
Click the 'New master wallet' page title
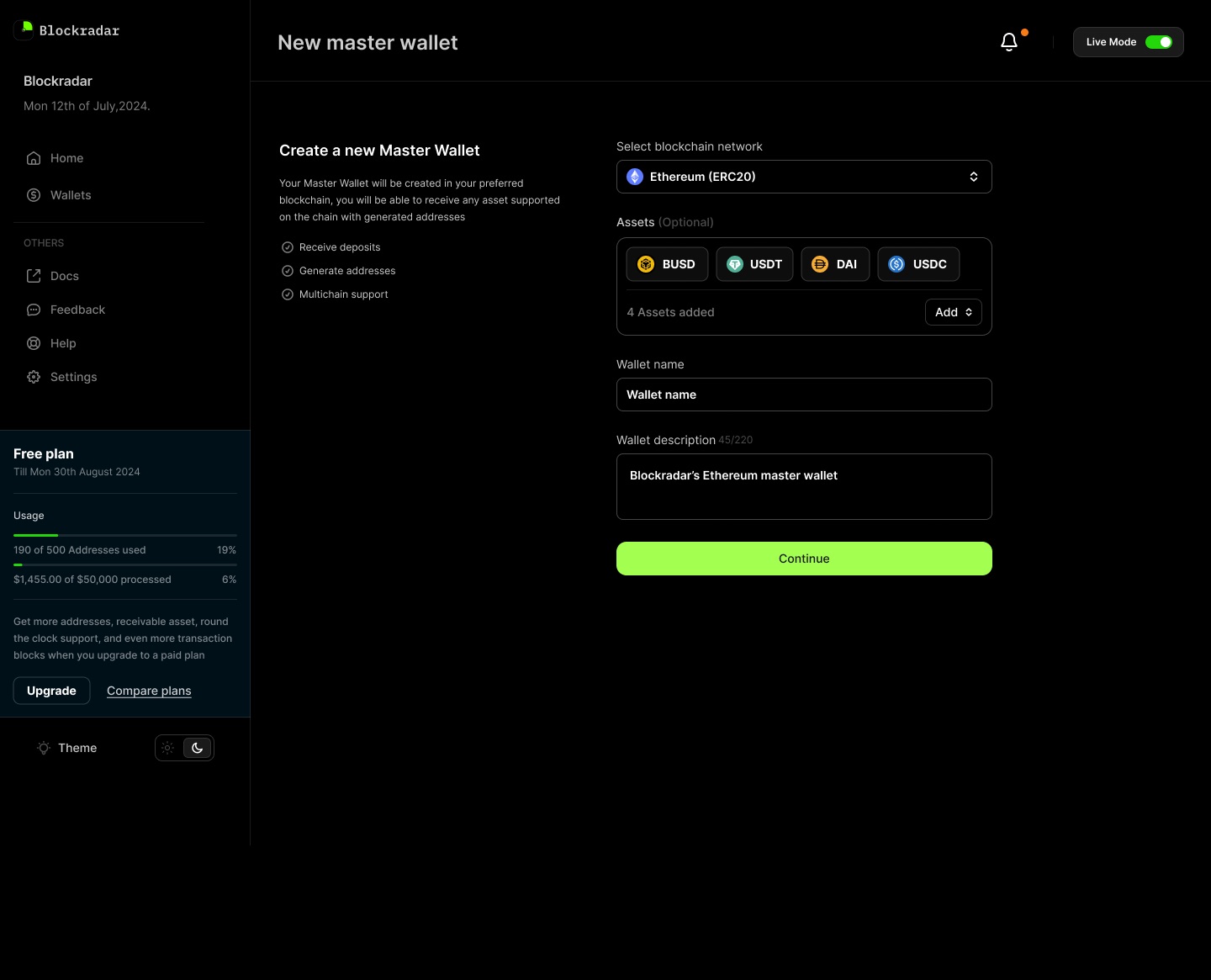click(x=368, y=43)
